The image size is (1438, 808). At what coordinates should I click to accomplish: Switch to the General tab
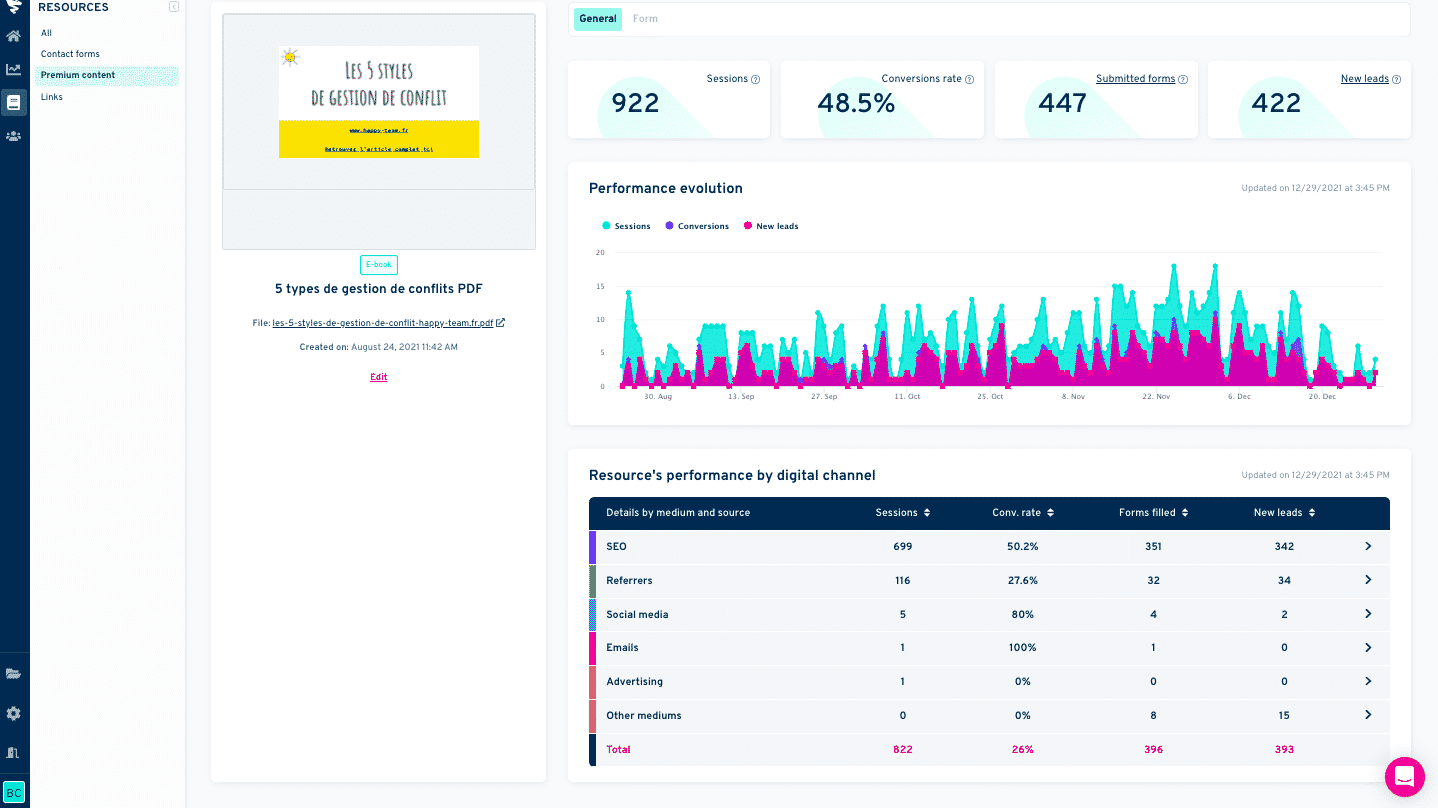point(598,19)
